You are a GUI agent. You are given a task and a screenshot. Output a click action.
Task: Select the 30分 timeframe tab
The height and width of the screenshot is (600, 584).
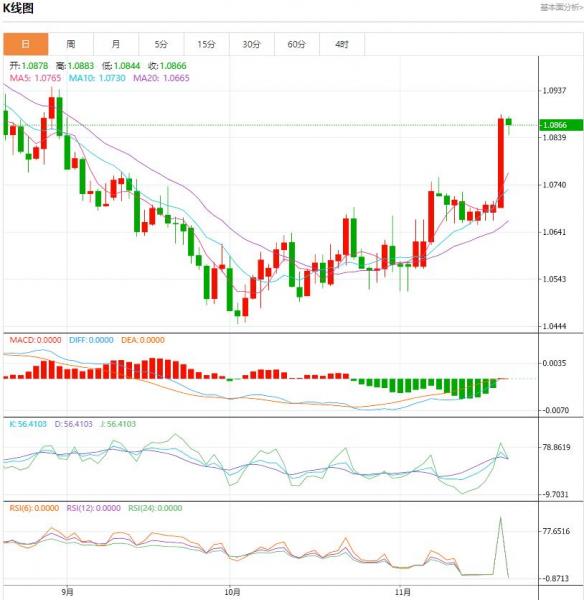click(x=251, y=44)
